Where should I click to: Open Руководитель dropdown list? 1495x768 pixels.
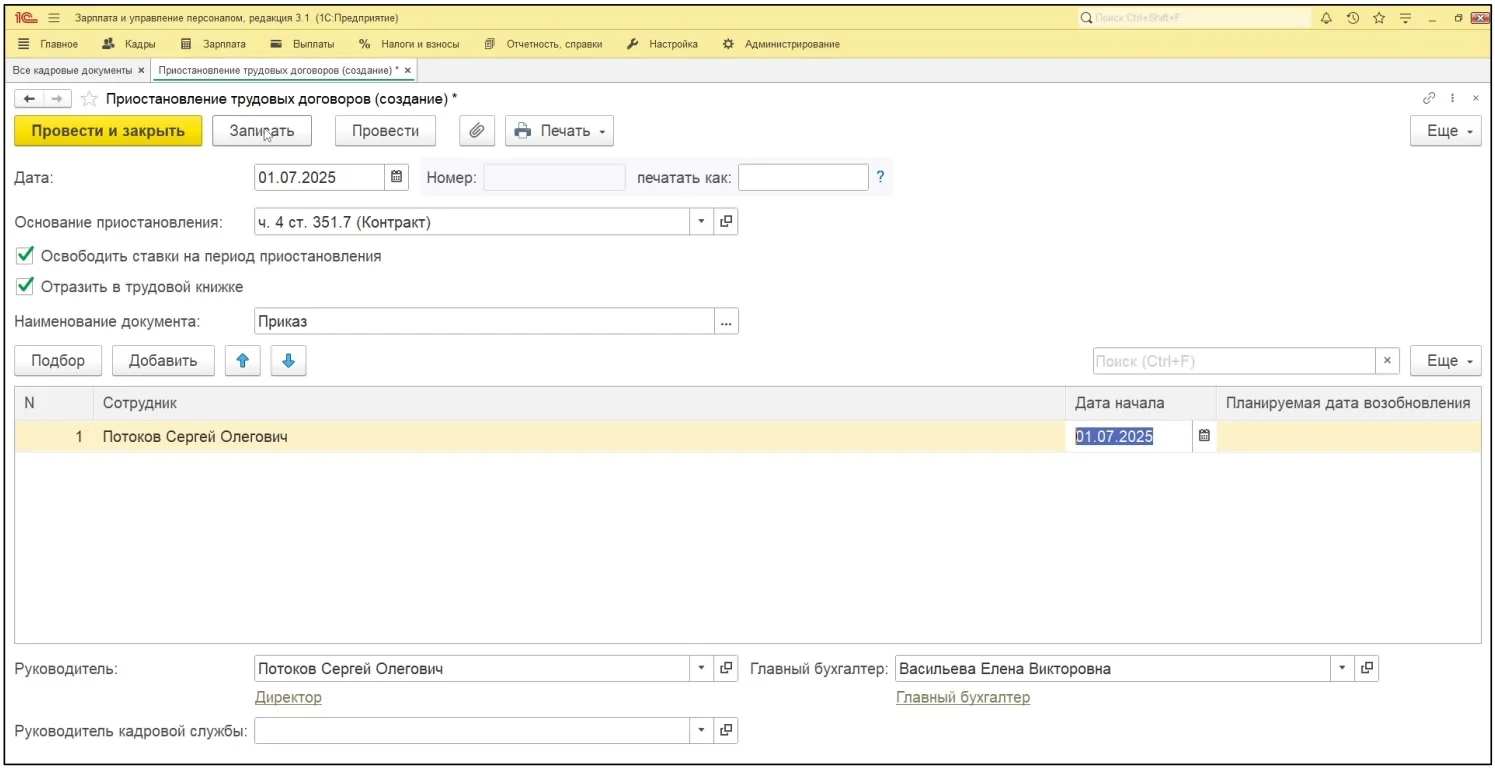tap(701, 669)
